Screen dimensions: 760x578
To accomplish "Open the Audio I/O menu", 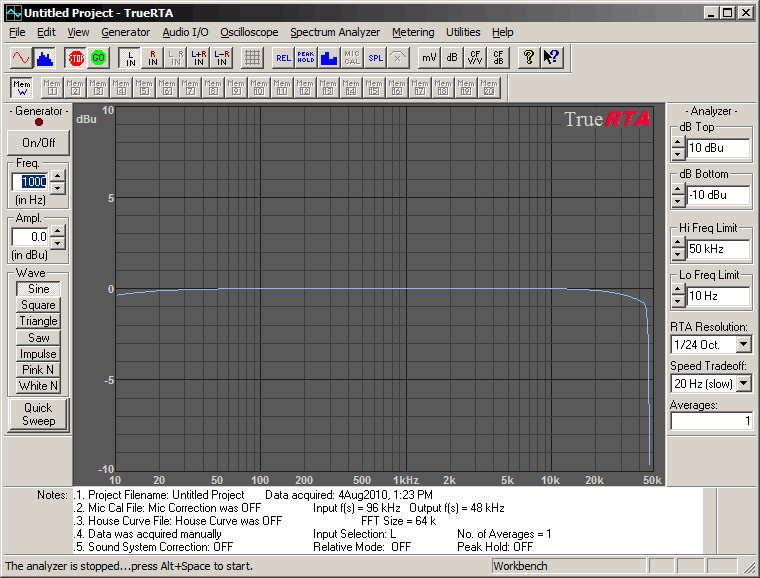I will pos(185,32).
